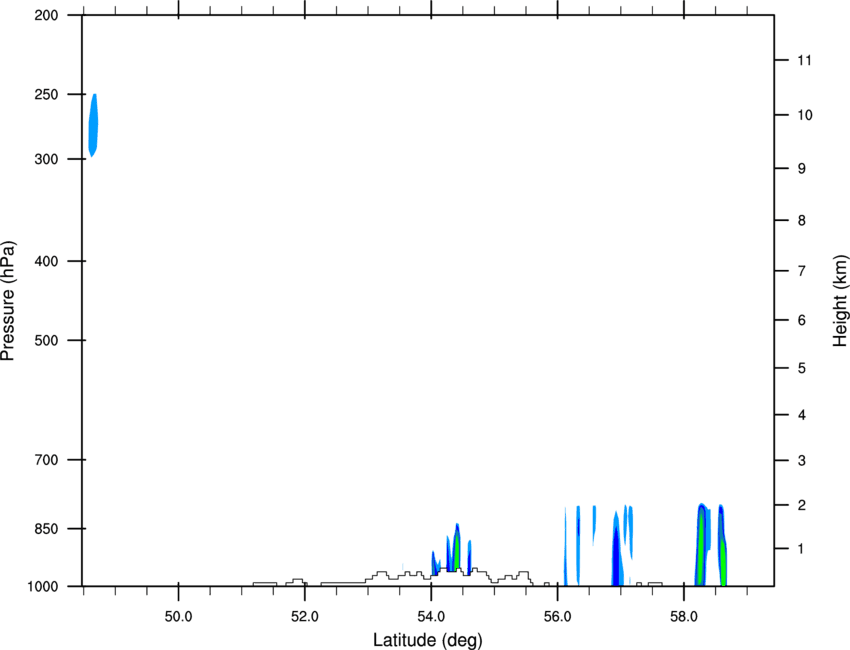The image size is (850, 650).
Task: Click the green contour near latitude 58.3
Action: [x=702, y=548]
